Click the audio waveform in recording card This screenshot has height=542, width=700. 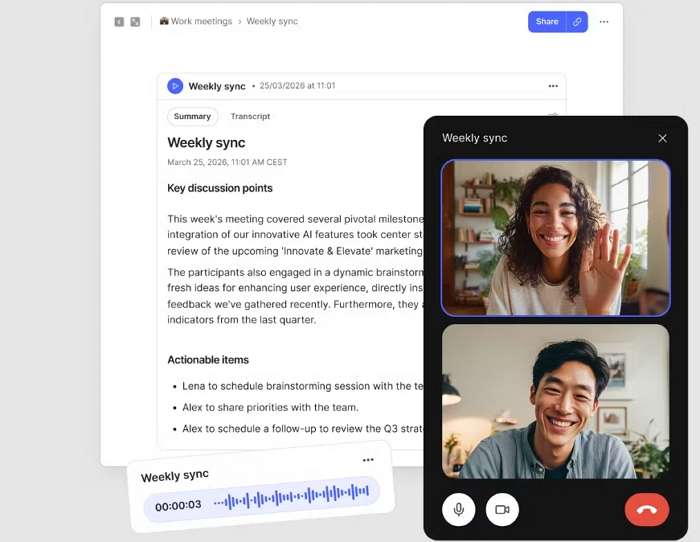[291, 495]
